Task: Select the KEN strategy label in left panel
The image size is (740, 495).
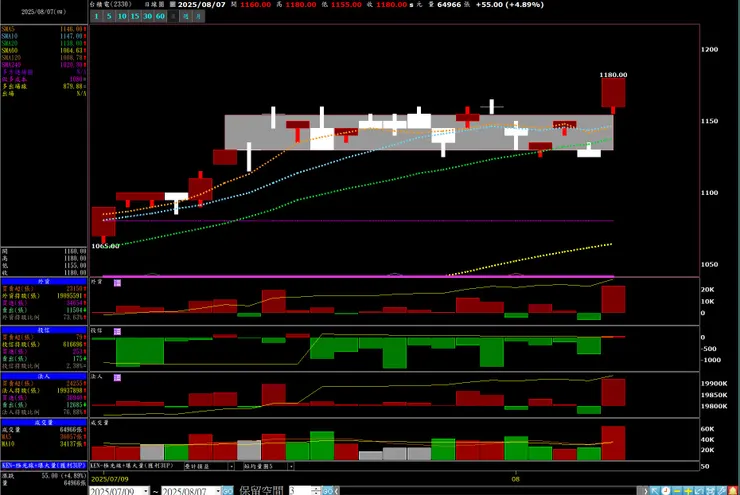Action: (44, 465)
